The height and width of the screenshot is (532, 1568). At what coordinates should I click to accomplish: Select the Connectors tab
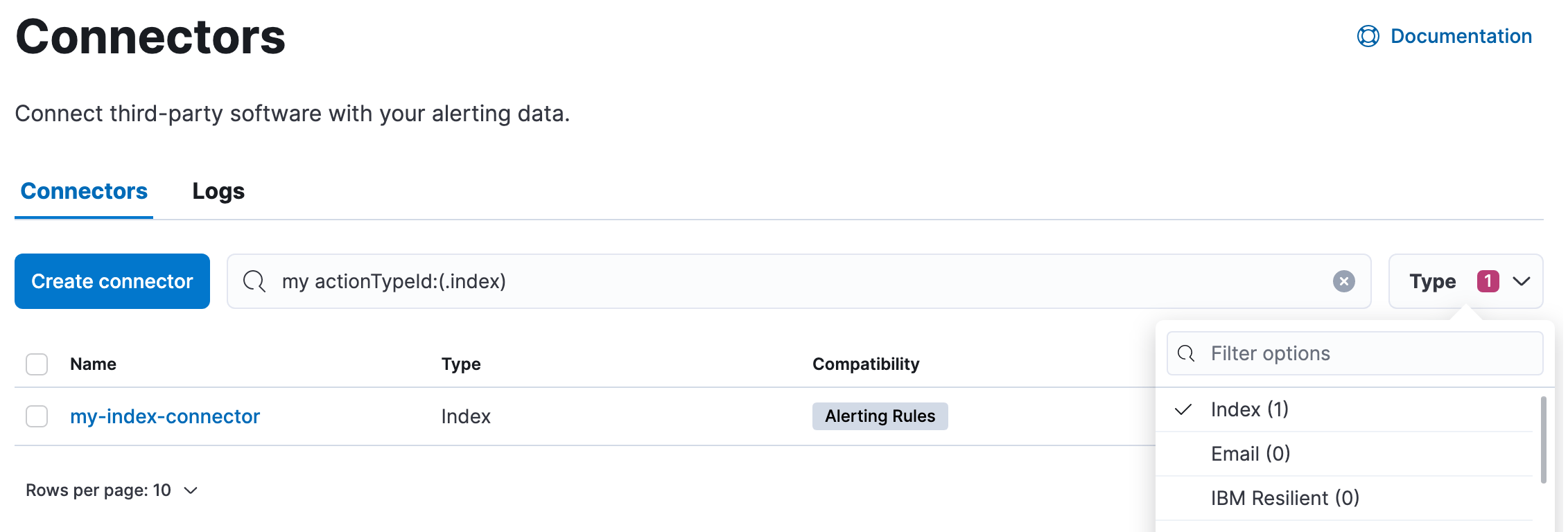coord(83,191)
